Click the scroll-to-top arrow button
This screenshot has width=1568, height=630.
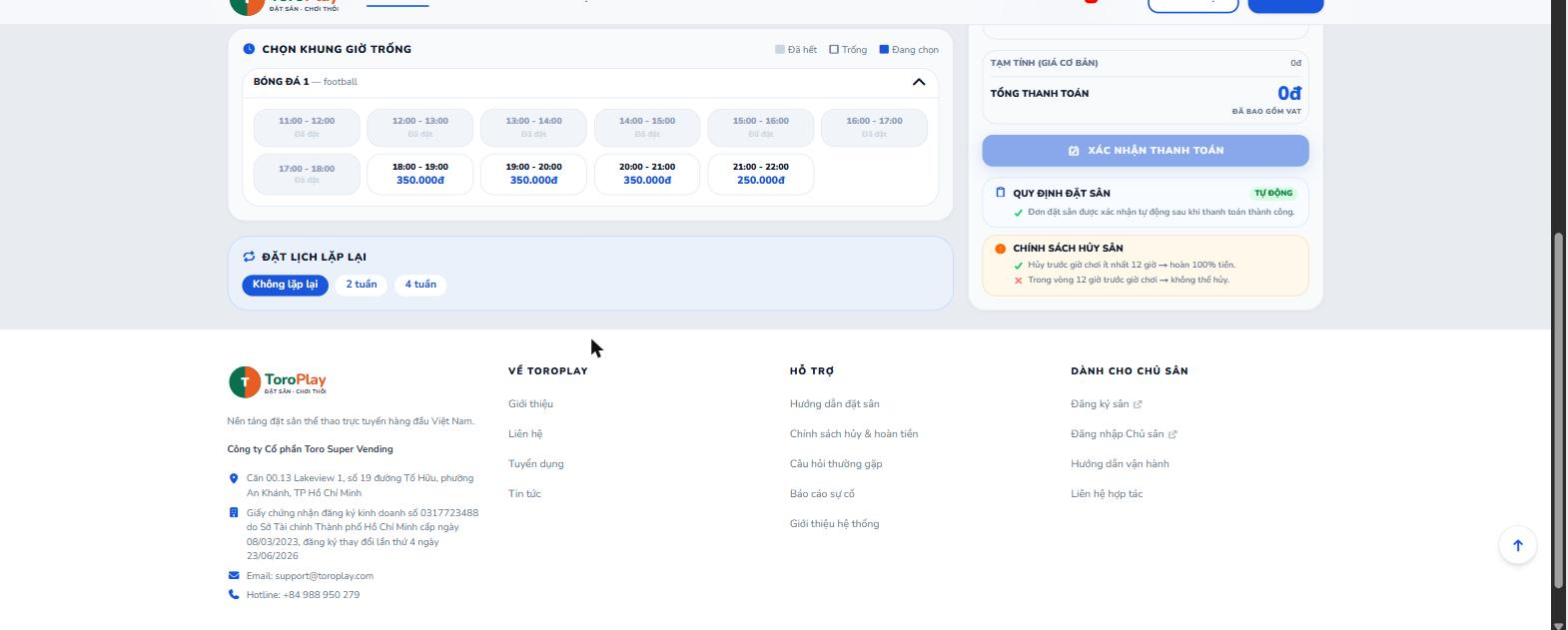click(1517, 545)
